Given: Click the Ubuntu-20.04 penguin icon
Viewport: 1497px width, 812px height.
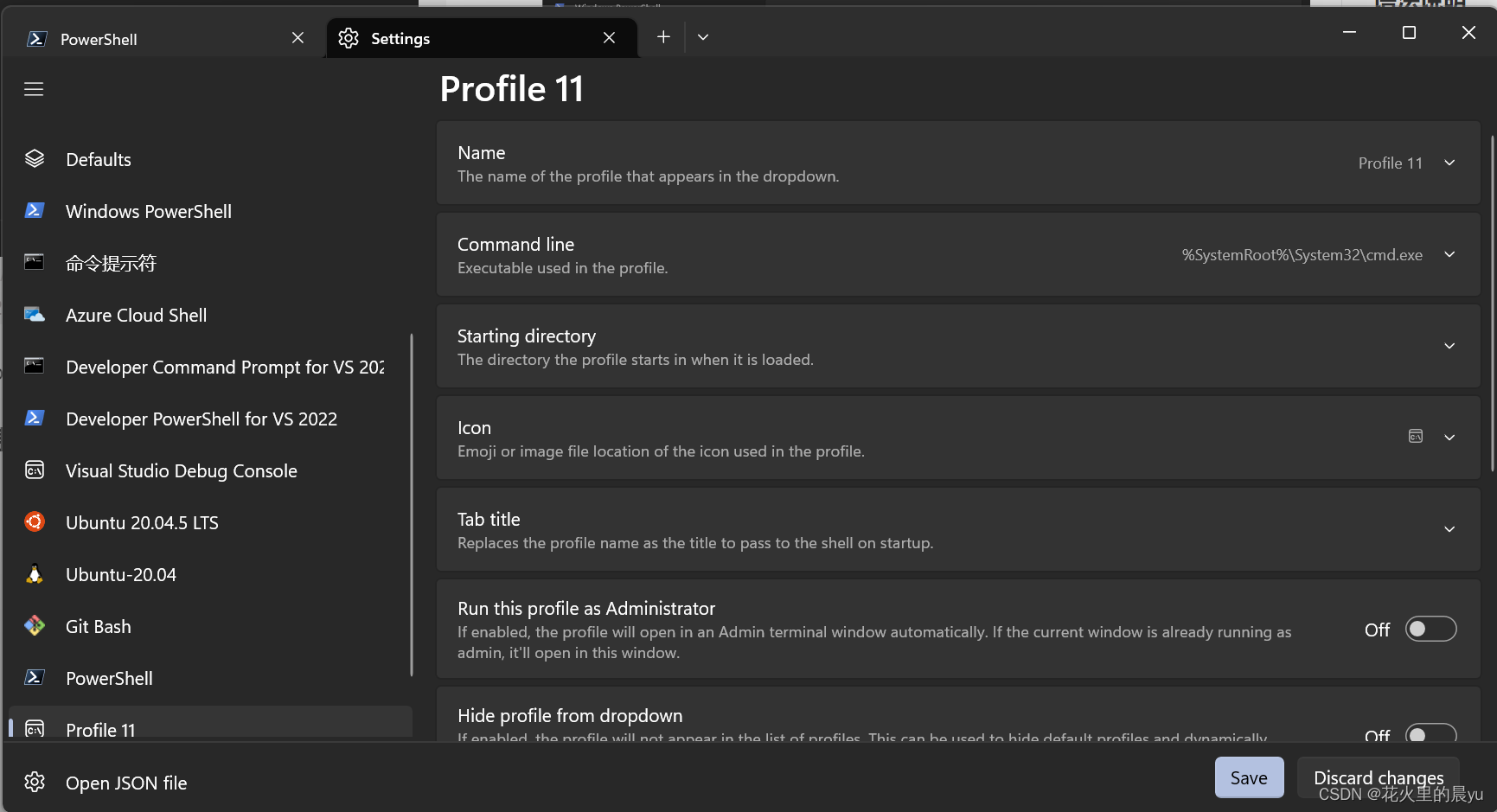Looking at the screenshot, I should (35, 573).
